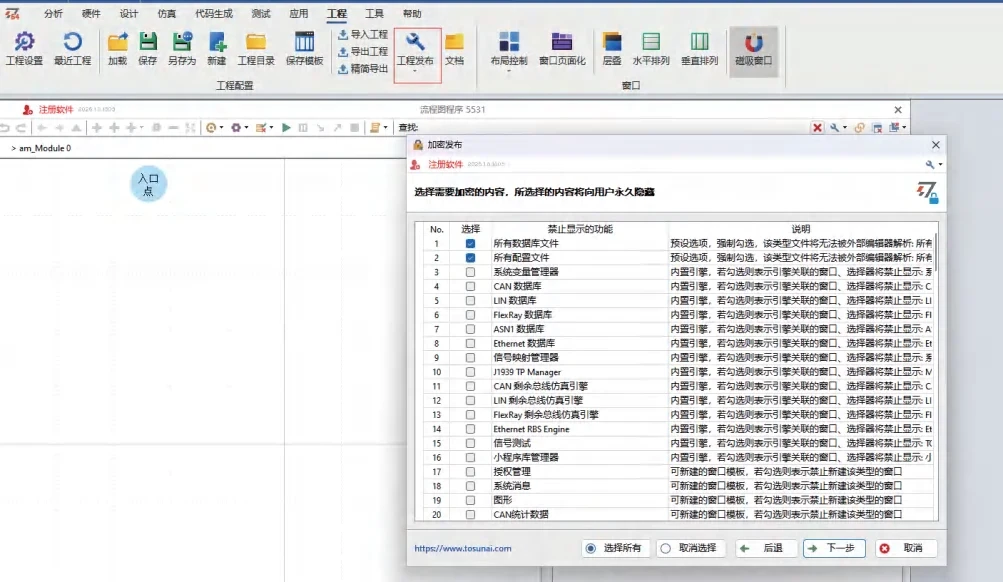Click the 下一步 next button
Viewport: 1003px width, 582px height.
point(834,548)
